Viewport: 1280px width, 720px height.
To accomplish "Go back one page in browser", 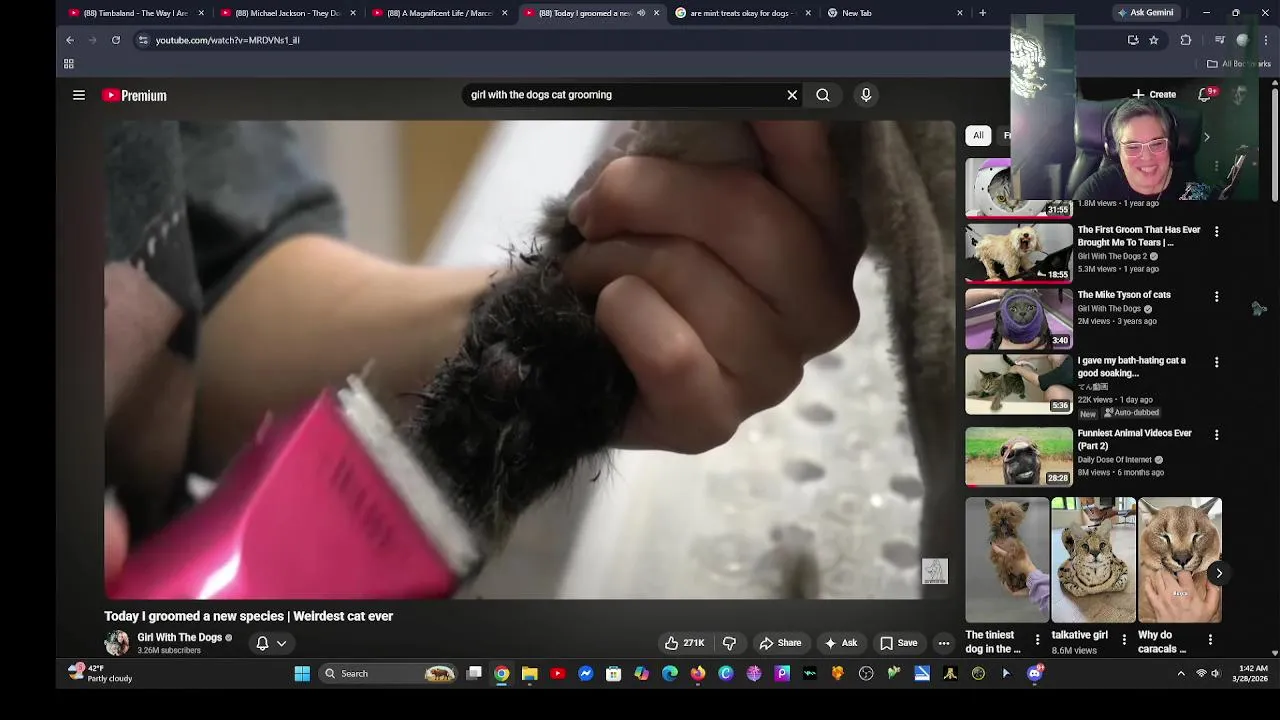I will (70, 40).
